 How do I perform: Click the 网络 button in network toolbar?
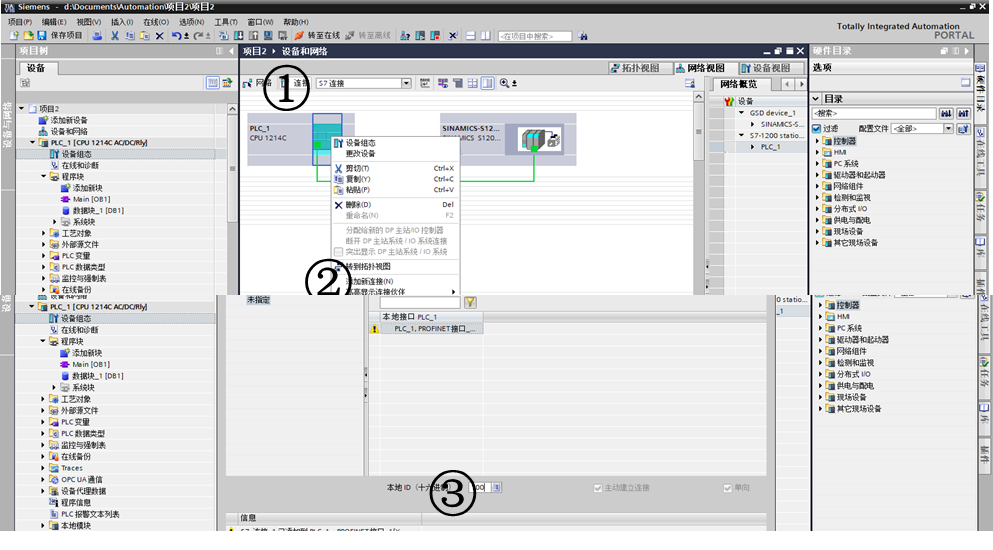(x=258, y=83)
